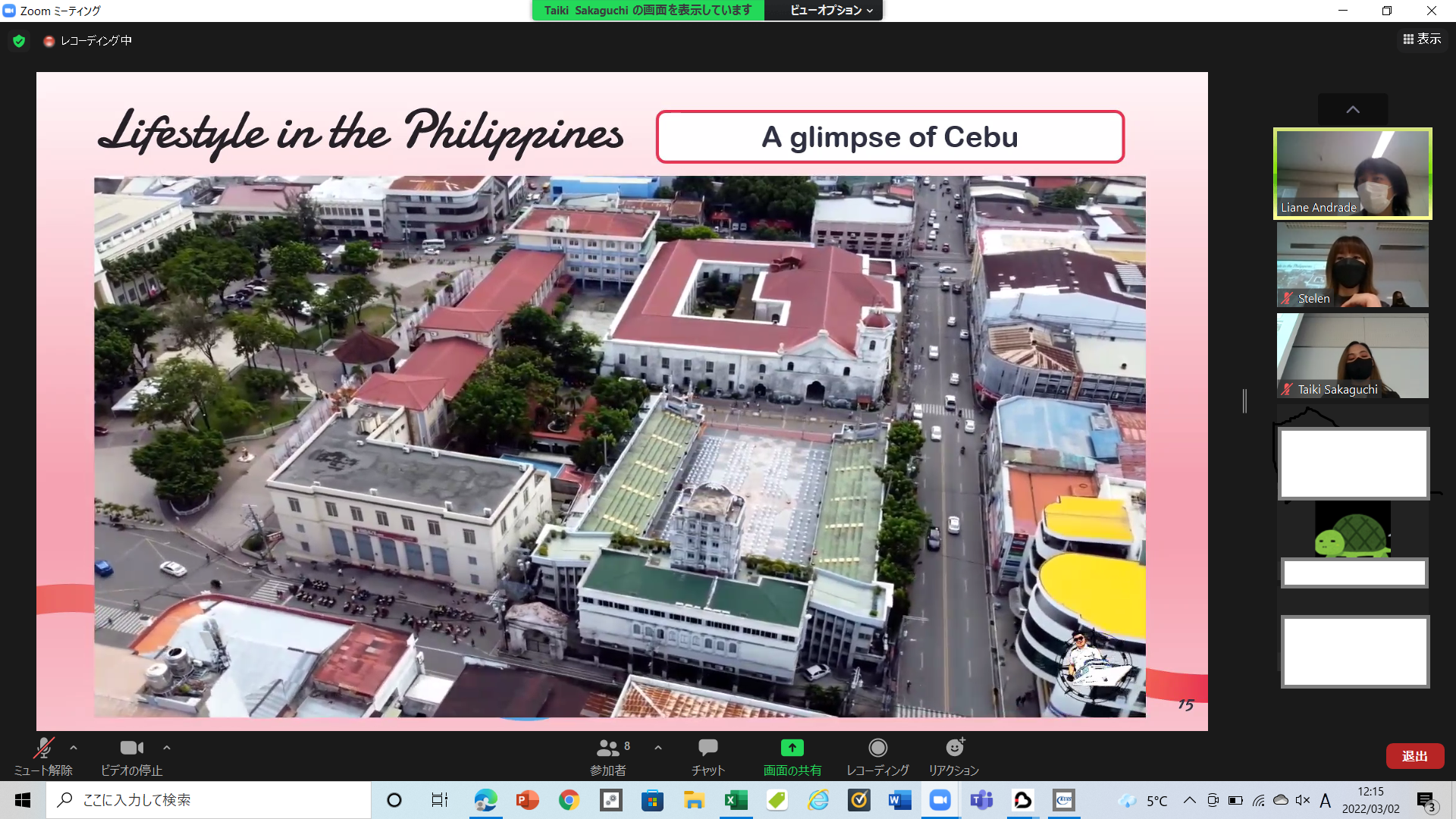Open Microsoft Edge from the taskbar
Viewport: 1456px width, 819px height.
(485, 800)
